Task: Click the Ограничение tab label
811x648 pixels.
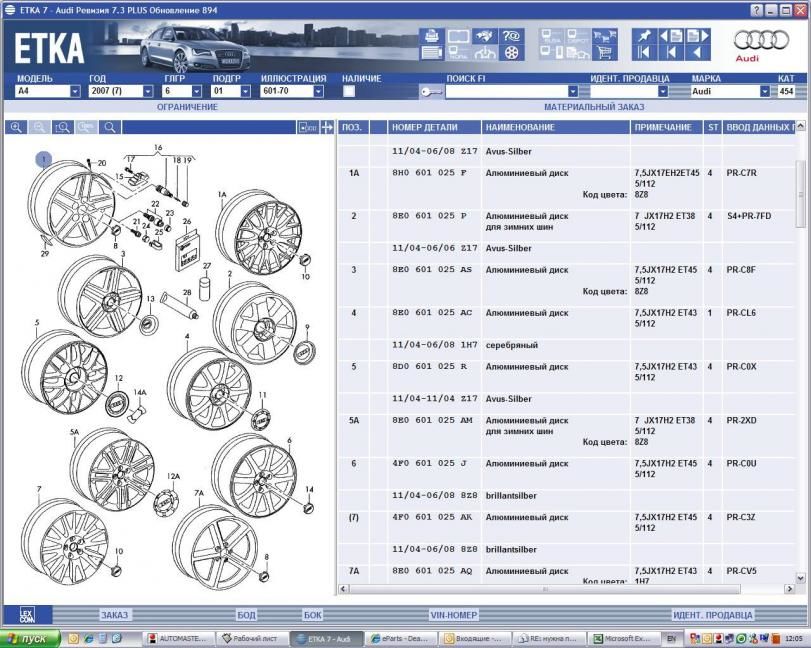Action: click(x=187, y=107)
